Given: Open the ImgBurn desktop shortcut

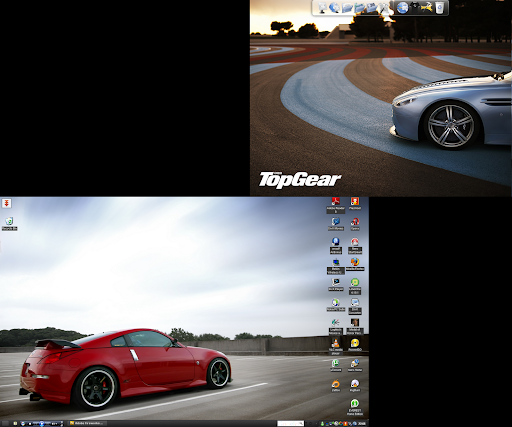Looking at the screenshot, I should coord(355,386).
